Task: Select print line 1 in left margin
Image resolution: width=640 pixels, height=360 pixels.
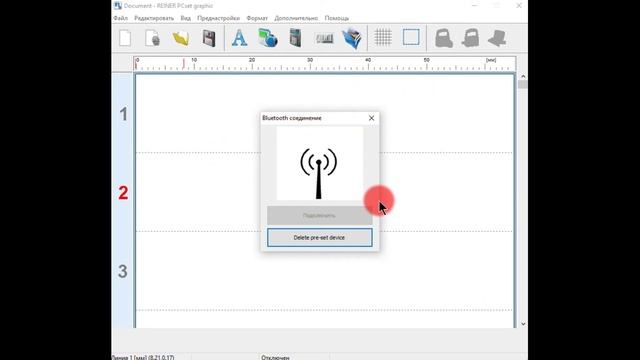Action: (x=123, y=114)
